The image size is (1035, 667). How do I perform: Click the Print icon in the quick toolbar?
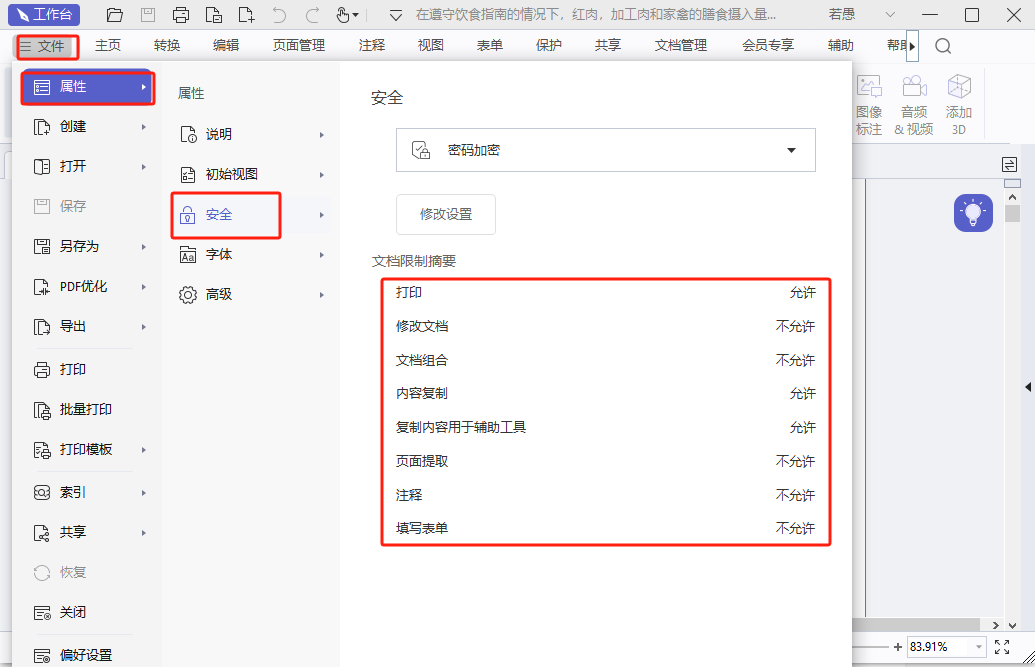click(x=180, y=14)
